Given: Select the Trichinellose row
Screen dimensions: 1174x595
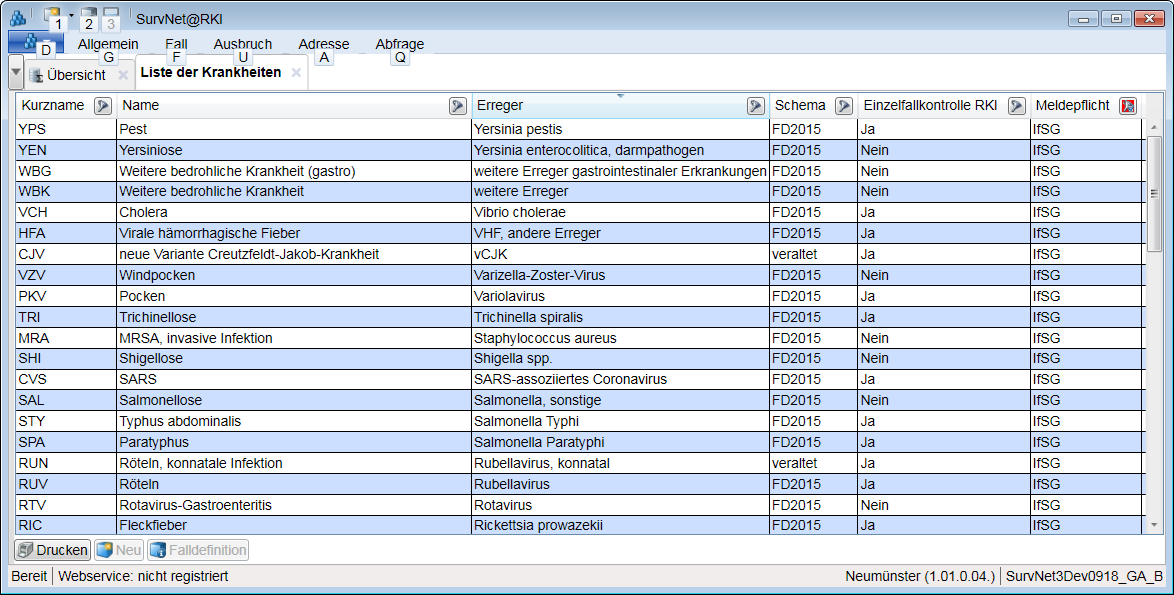Looking at the screenshot, I should click(579, 317).
